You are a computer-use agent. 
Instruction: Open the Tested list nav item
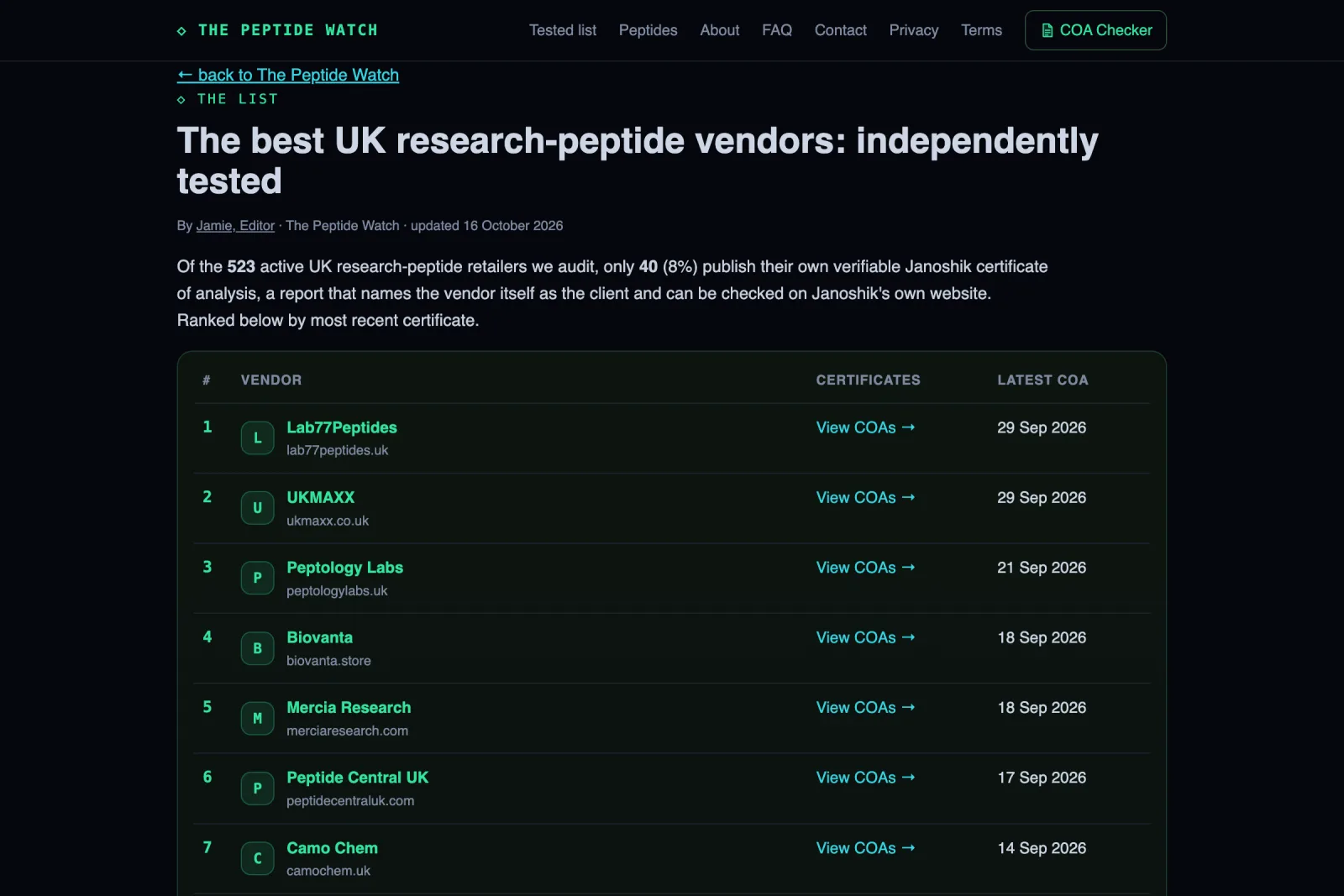pyautogui.click(x=563, y=30)
